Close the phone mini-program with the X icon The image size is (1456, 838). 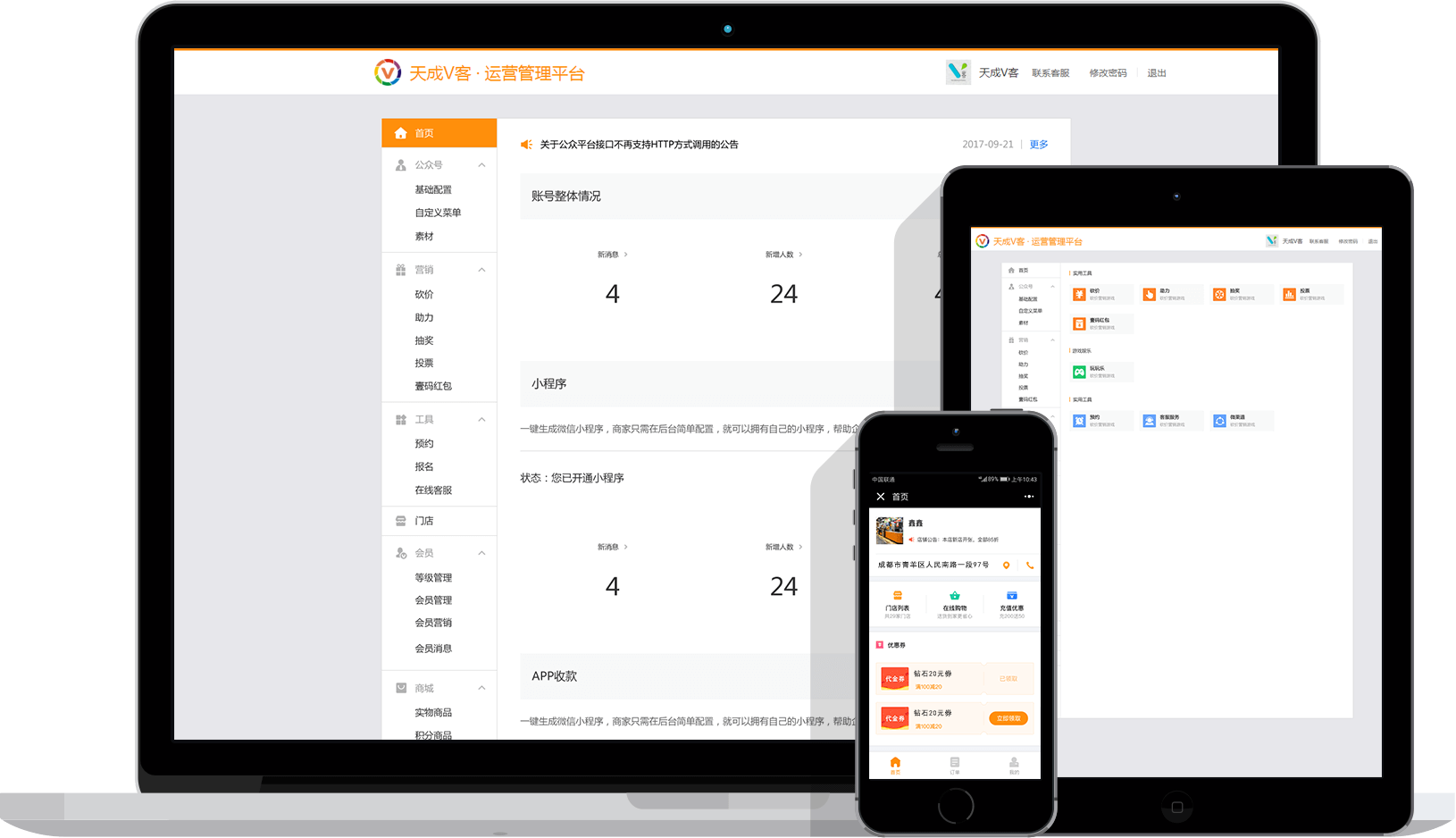pyautogui.click(x=881, y=497)
